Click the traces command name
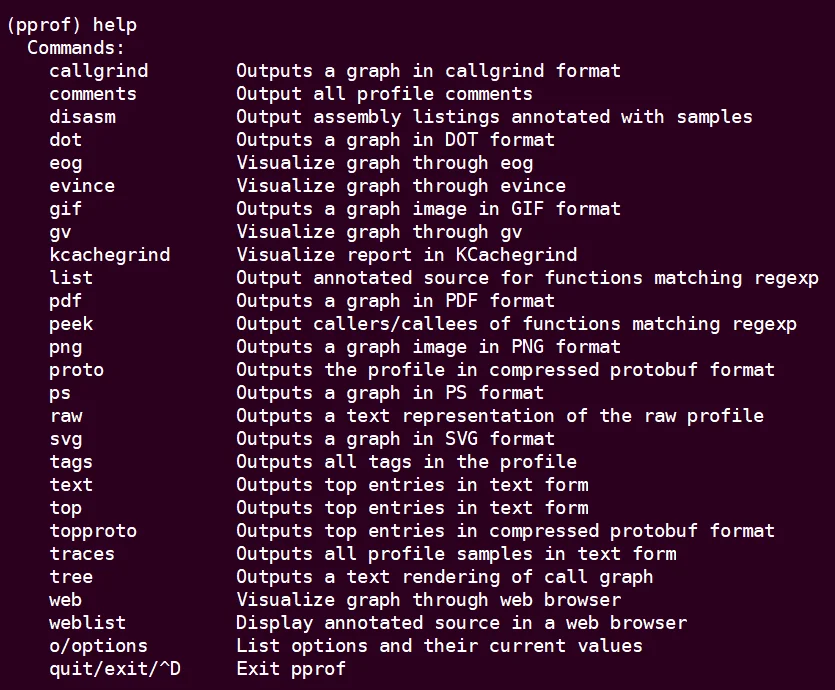The width and height of the screenshot is (835, 690). click(x=82, y=554)
